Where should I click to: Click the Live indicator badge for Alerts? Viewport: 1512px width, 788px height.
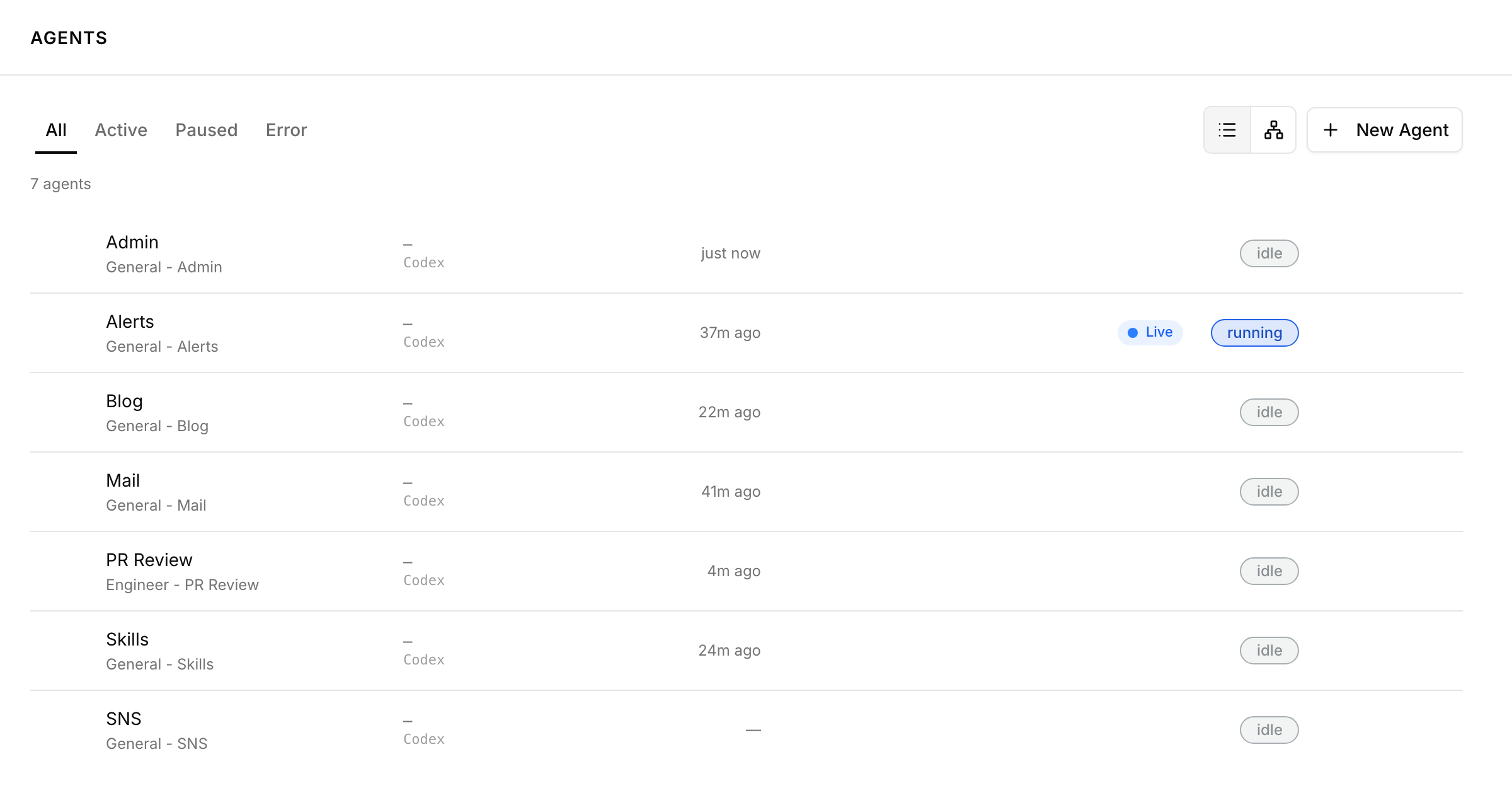1150,332
